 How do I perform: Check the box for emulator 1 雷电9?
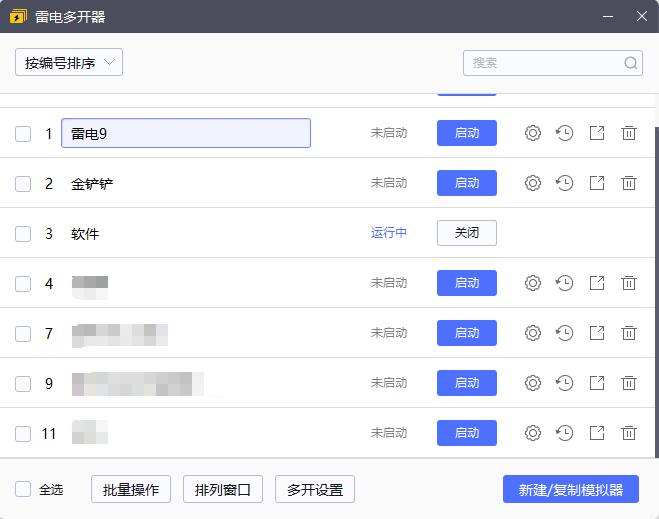(23, 134)
